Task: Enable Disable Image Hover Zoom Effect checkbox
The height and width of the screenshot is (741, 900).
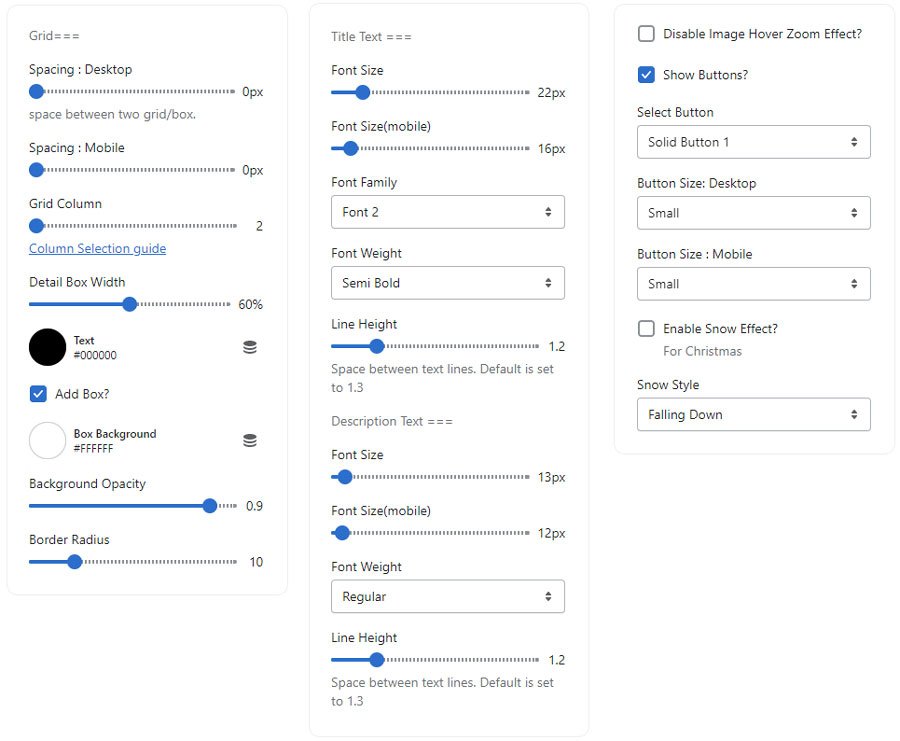Action: coord(646,34)
